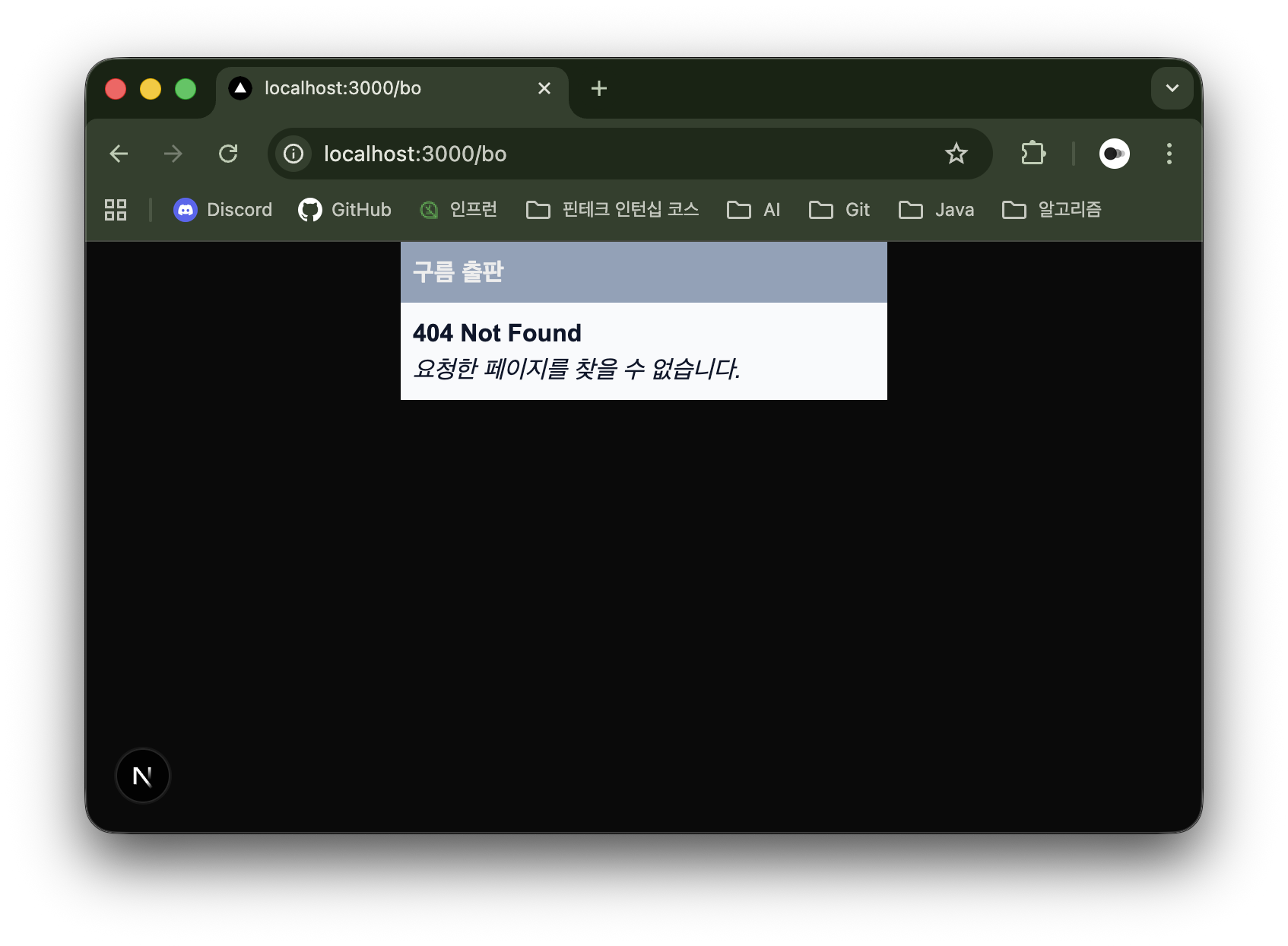
Task: Open the GitHub bookmark
Action: pos(345,210)
